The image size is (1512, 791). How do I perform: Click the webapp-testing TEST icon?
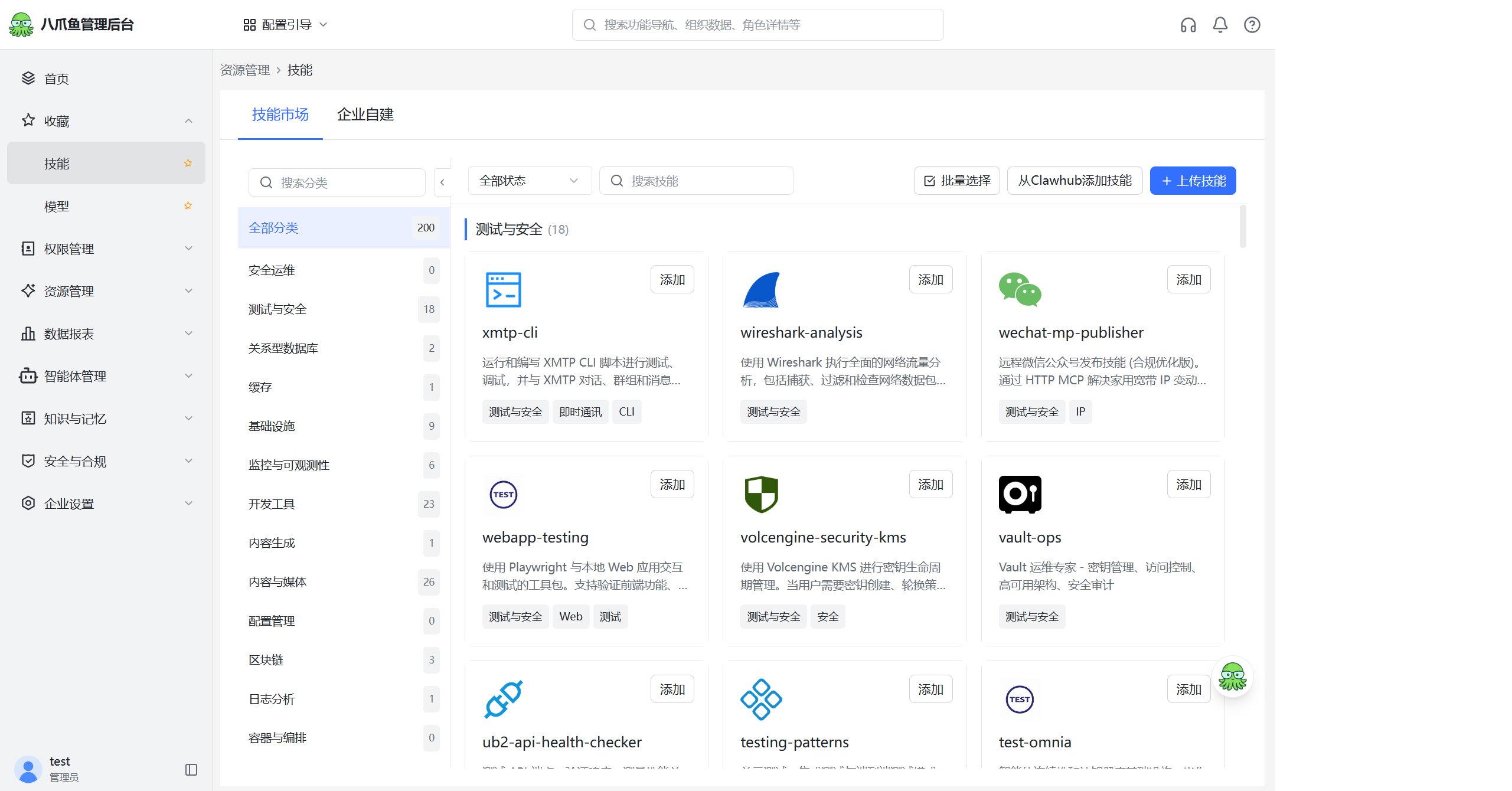pos(504,495)
